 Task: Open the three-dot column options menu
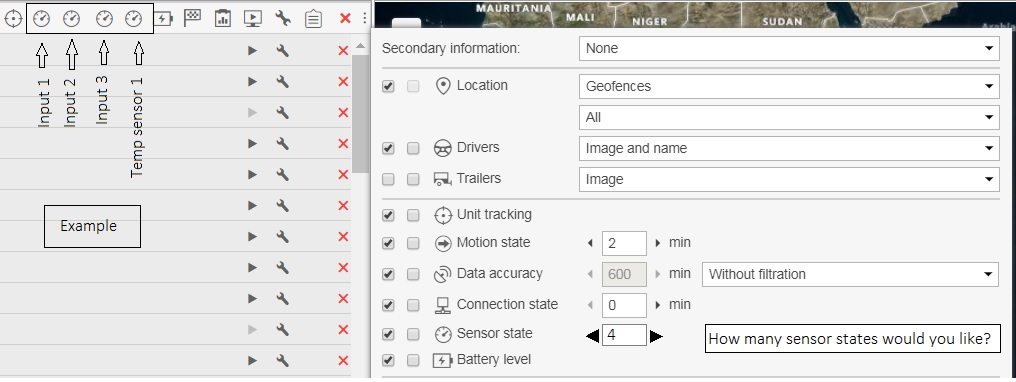tap(364, 19)
